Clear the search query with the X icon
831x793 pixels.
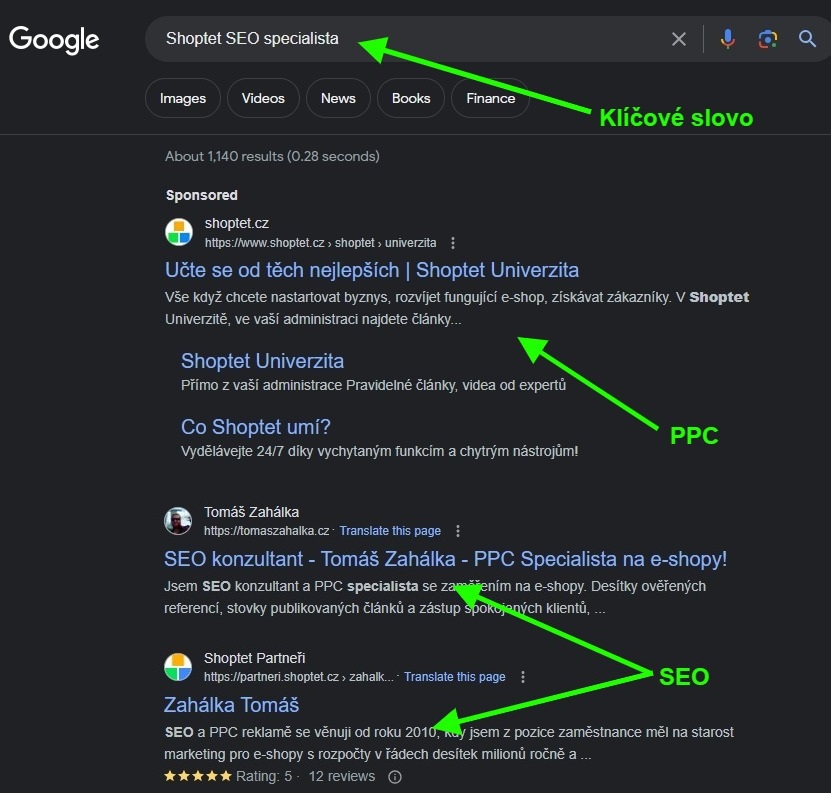click(x=679, y=39)
